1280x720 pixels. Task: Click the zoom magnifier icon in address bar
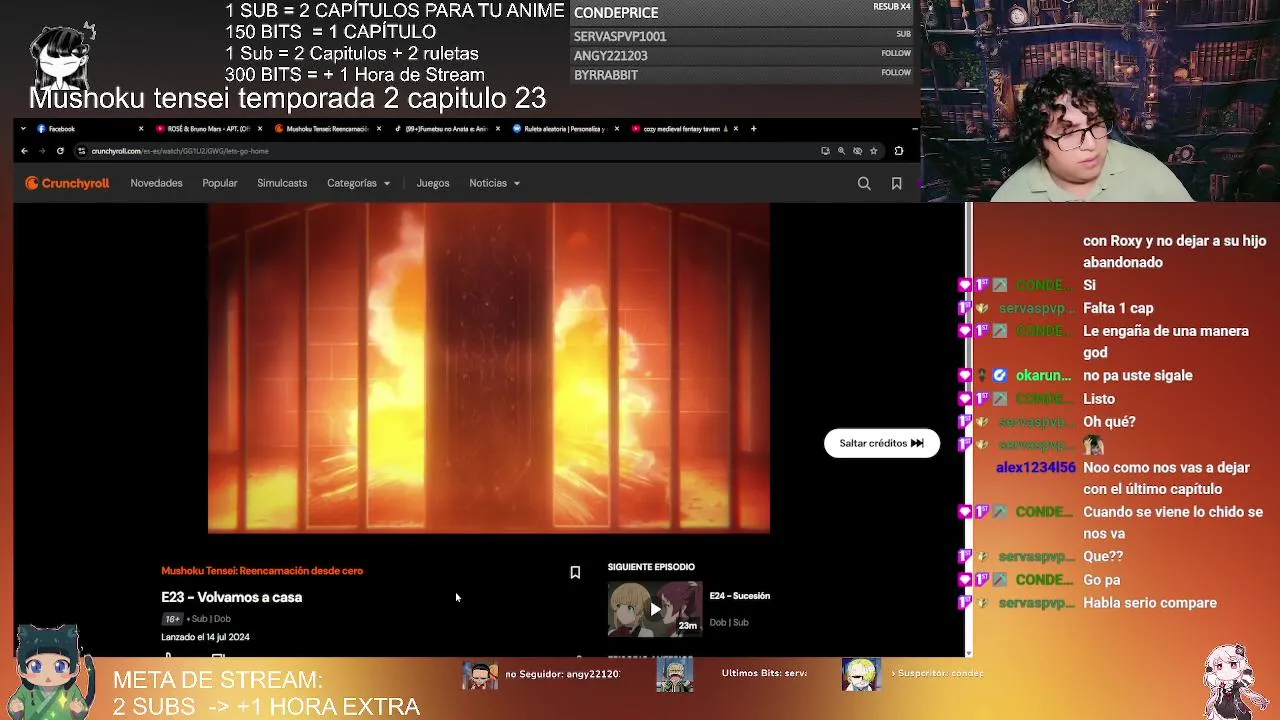pos(841,151)
